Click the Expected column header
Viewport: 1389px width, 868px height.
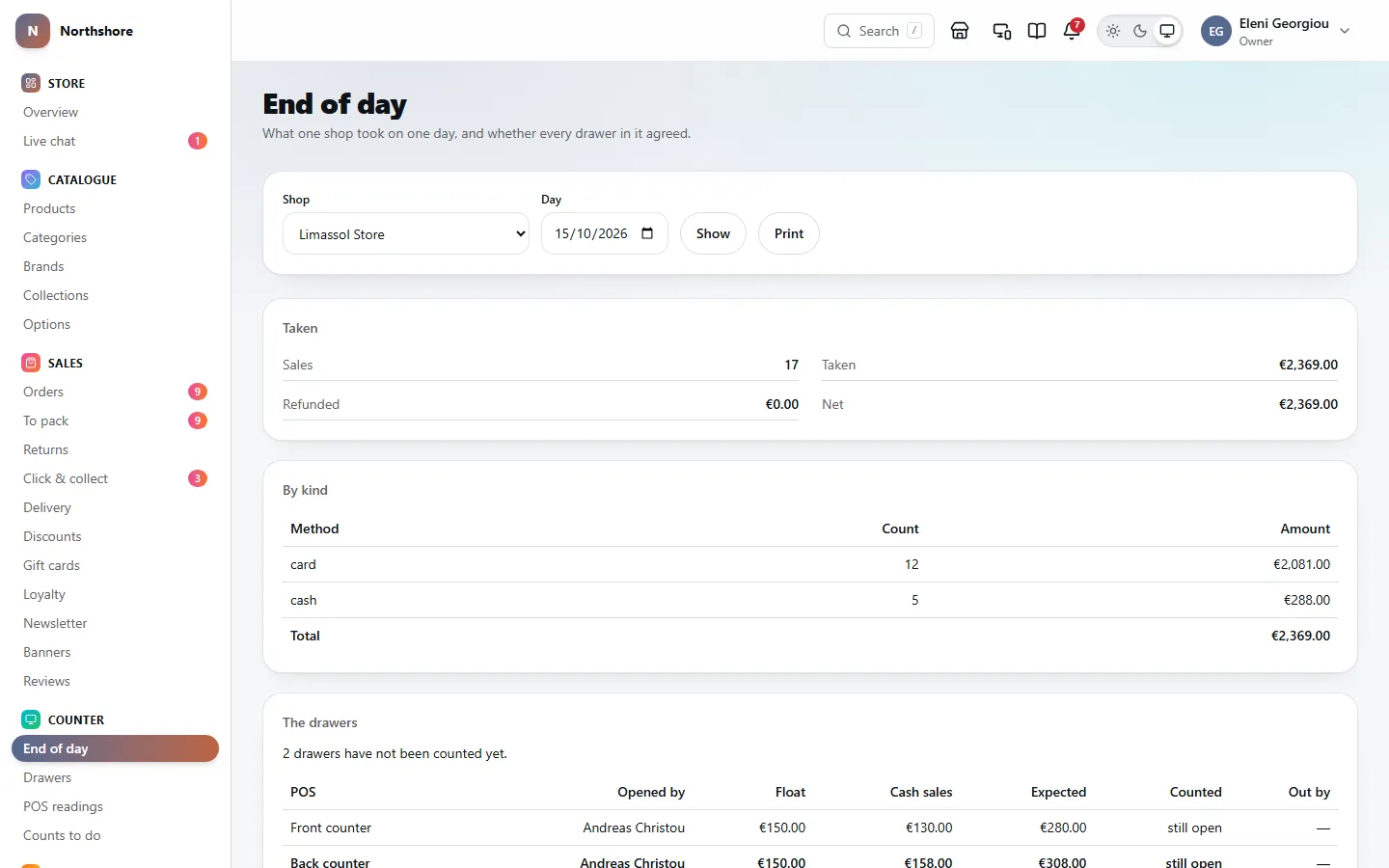coord(1058,792)
